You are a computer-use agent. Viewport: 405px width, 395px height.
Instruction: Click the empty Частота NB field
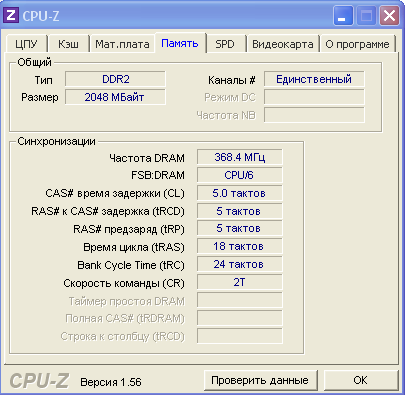[x=314, y=115]
